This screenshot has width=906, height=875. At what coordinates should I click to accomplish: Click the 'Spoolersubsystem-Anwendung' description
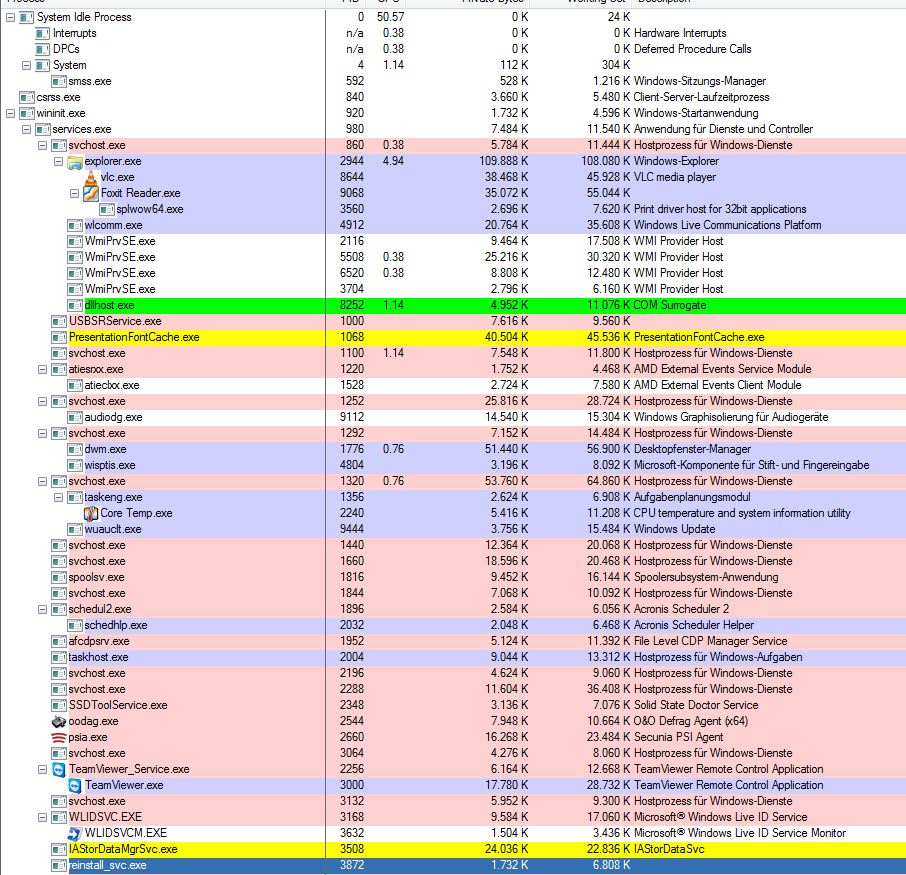pos(706,577)
